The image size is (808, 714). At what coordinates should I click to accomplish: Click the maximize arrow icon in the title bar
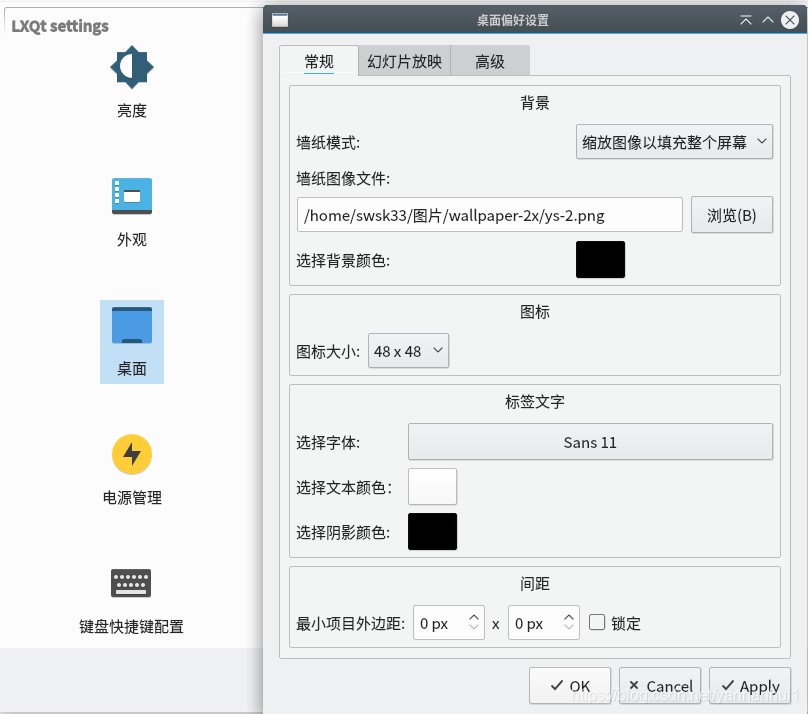pyautogui.click(x=768, y=20)
